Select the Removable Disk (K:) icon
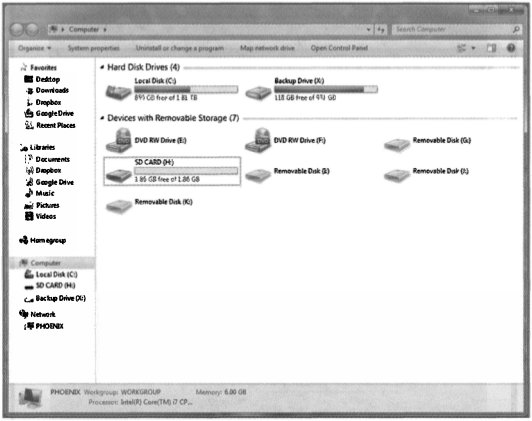 click(x=119, y=206)
